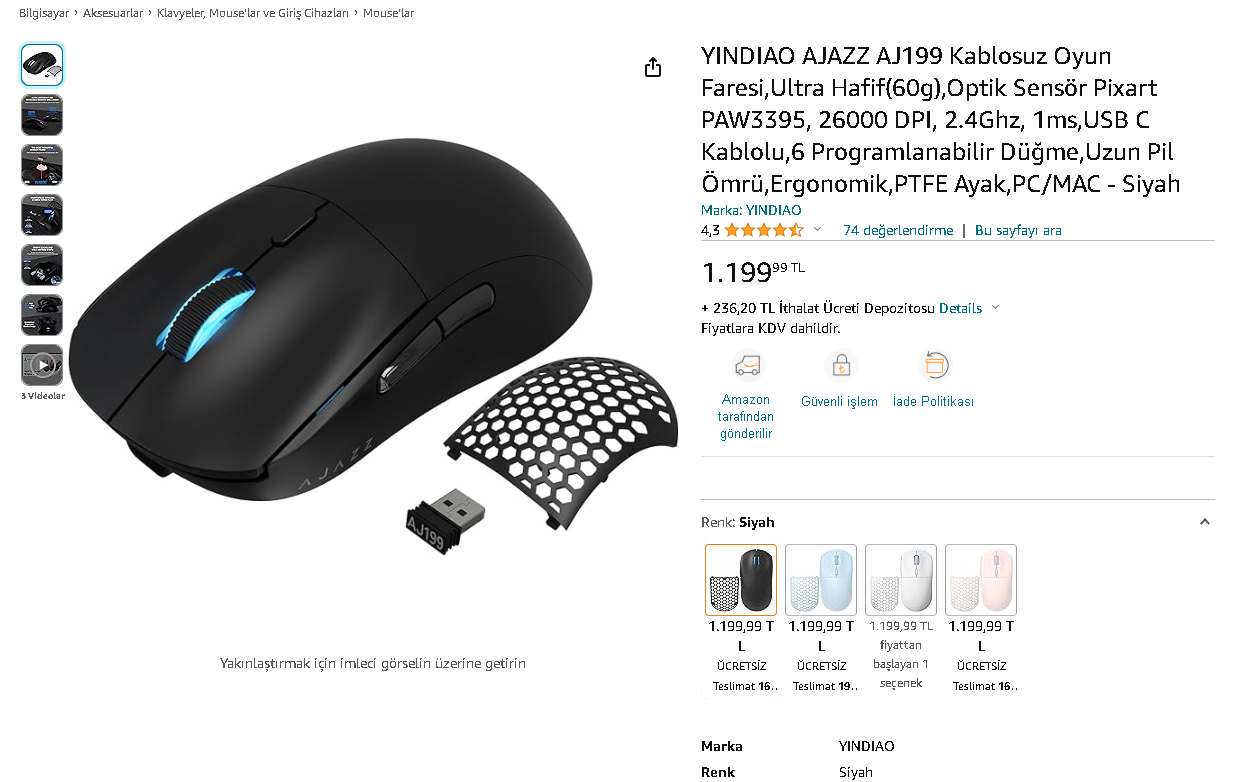The image size is (1236, 782).
Task: Click the Güvenli işlem padlock icon
Action: click(x=840, y=365)
